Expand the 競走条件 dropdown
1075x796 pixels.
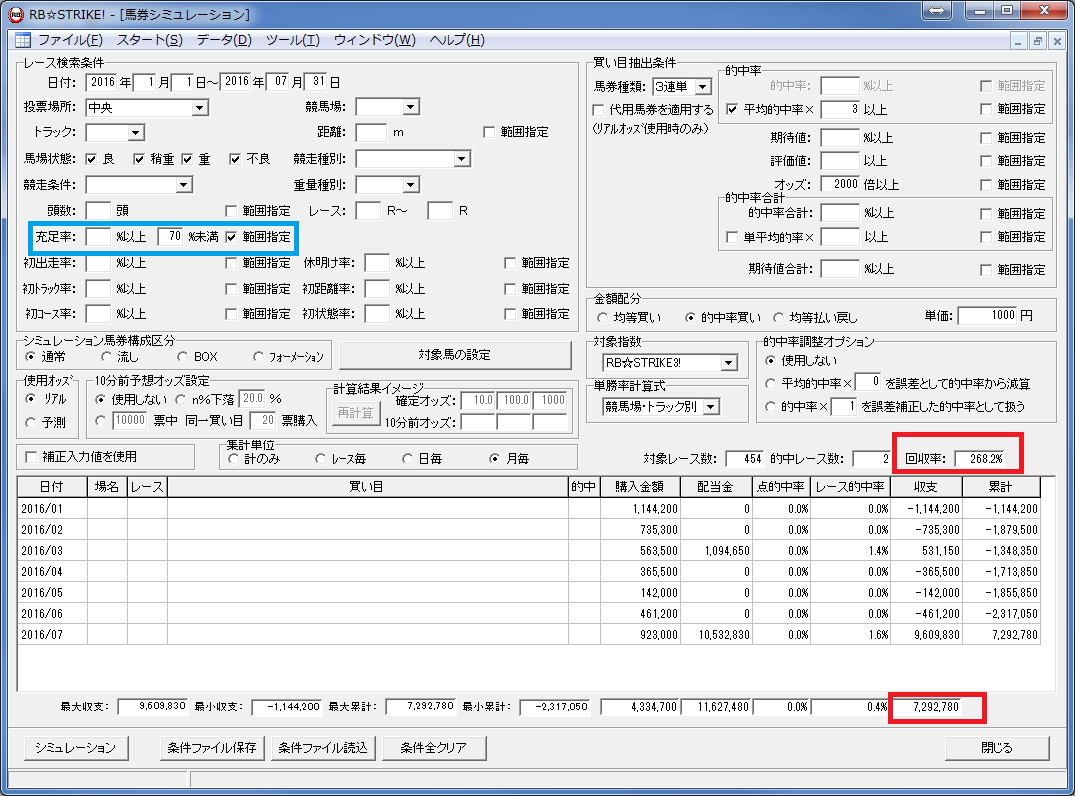click(184, 185)
